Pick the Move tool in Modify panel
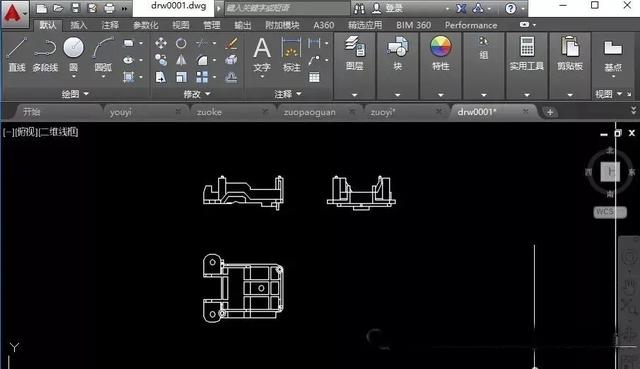The image size is (640, 369). [x=161, y=43]
